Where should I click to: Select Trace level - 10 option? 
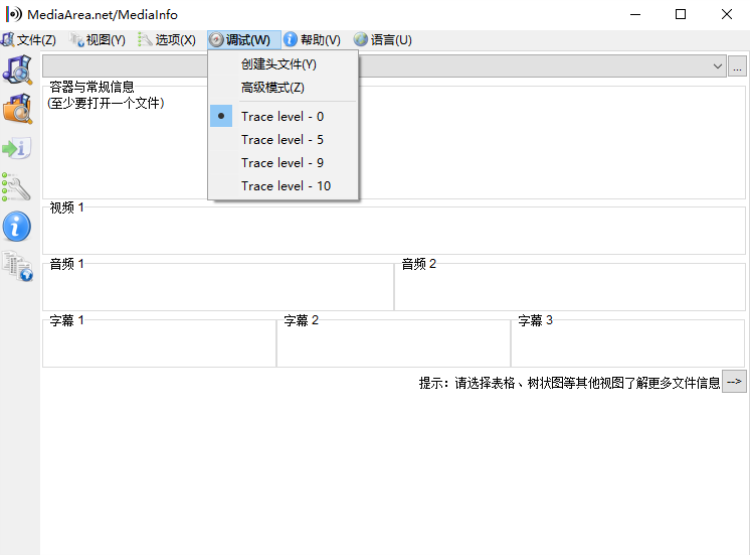tap(283, 186)
